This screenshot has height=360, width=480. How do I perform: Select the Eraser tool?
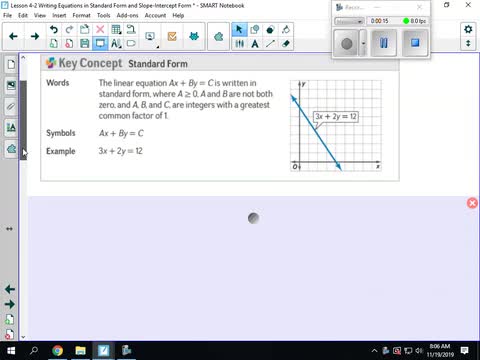tap(286, 44)
